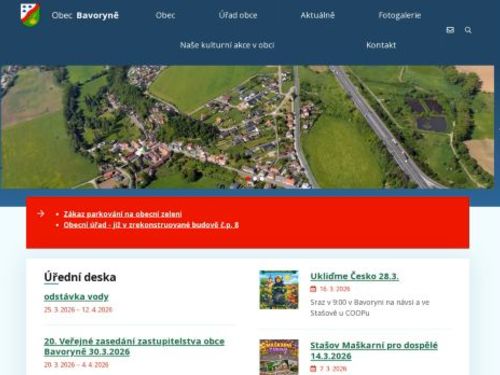Click the Úřední deska heading
Viewport: 500px width, 375px height.
[80, 277]
